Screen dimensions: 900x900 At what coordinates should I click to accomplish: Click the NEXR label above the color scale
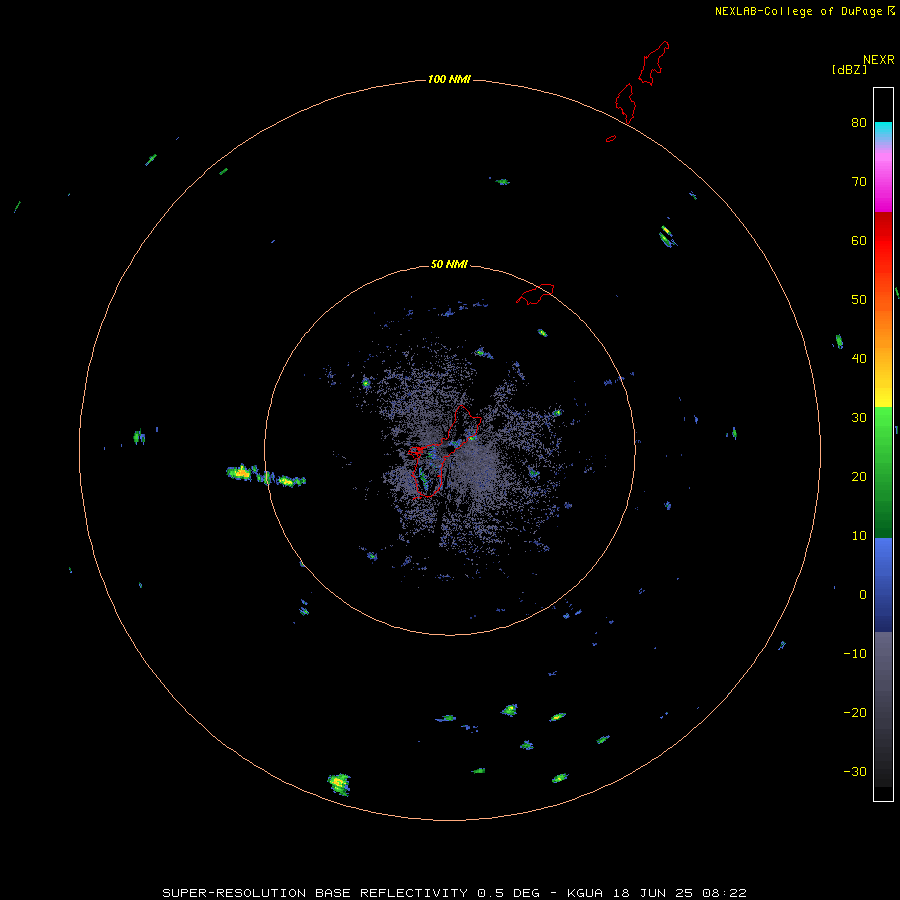879,60
